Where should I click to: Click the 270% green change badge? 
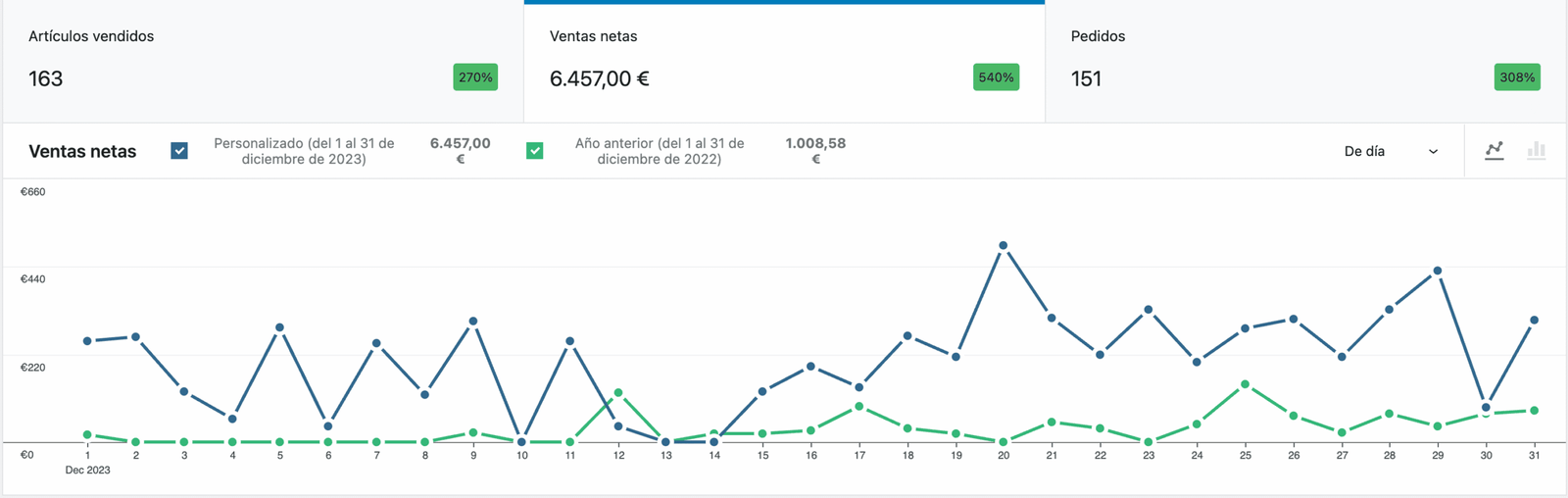pyautogui.click(x=475, y=77)
